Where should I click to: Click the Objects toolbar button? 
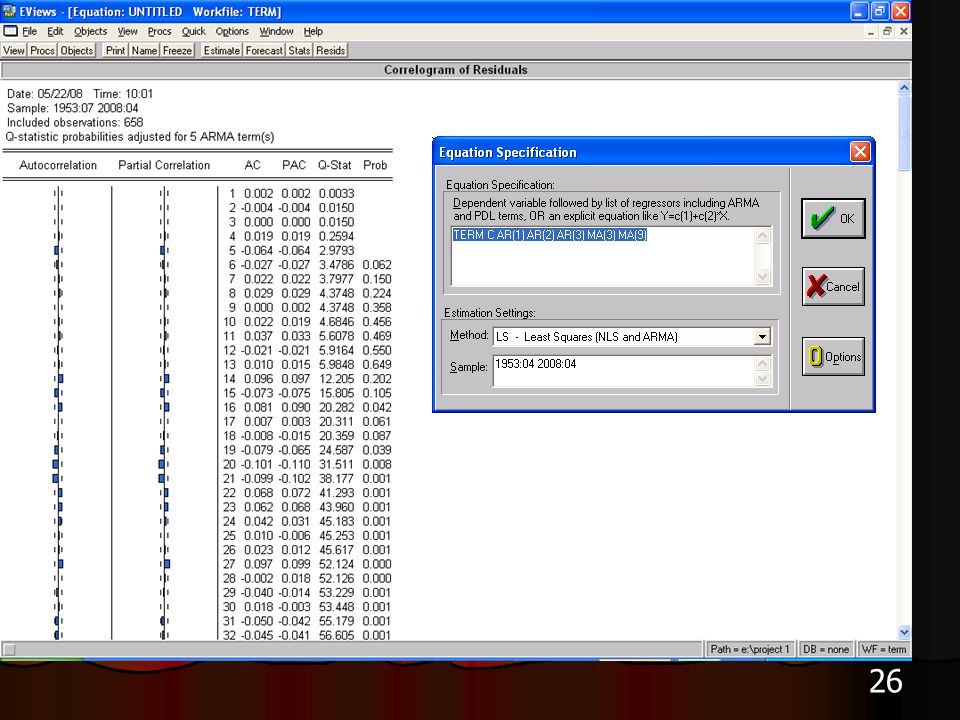[77, 51]
